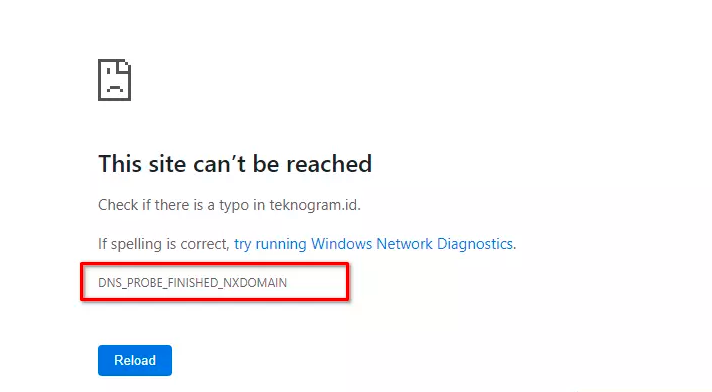The image size is (712, 392).
Task: Click the sad page error icon
Action: coord(114,80)
